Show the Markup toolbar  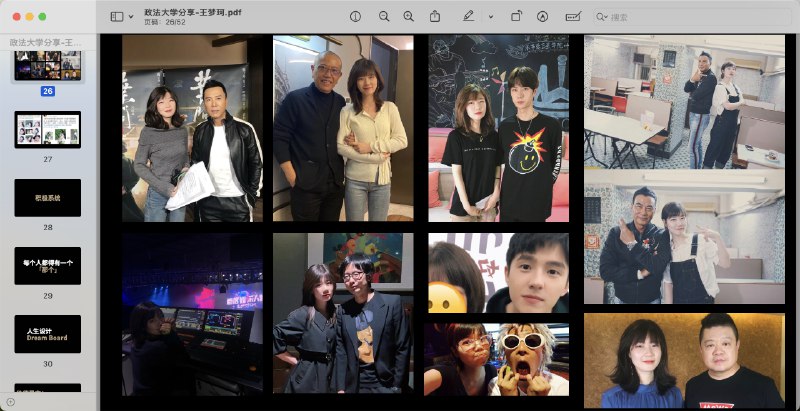coord(542,17)
